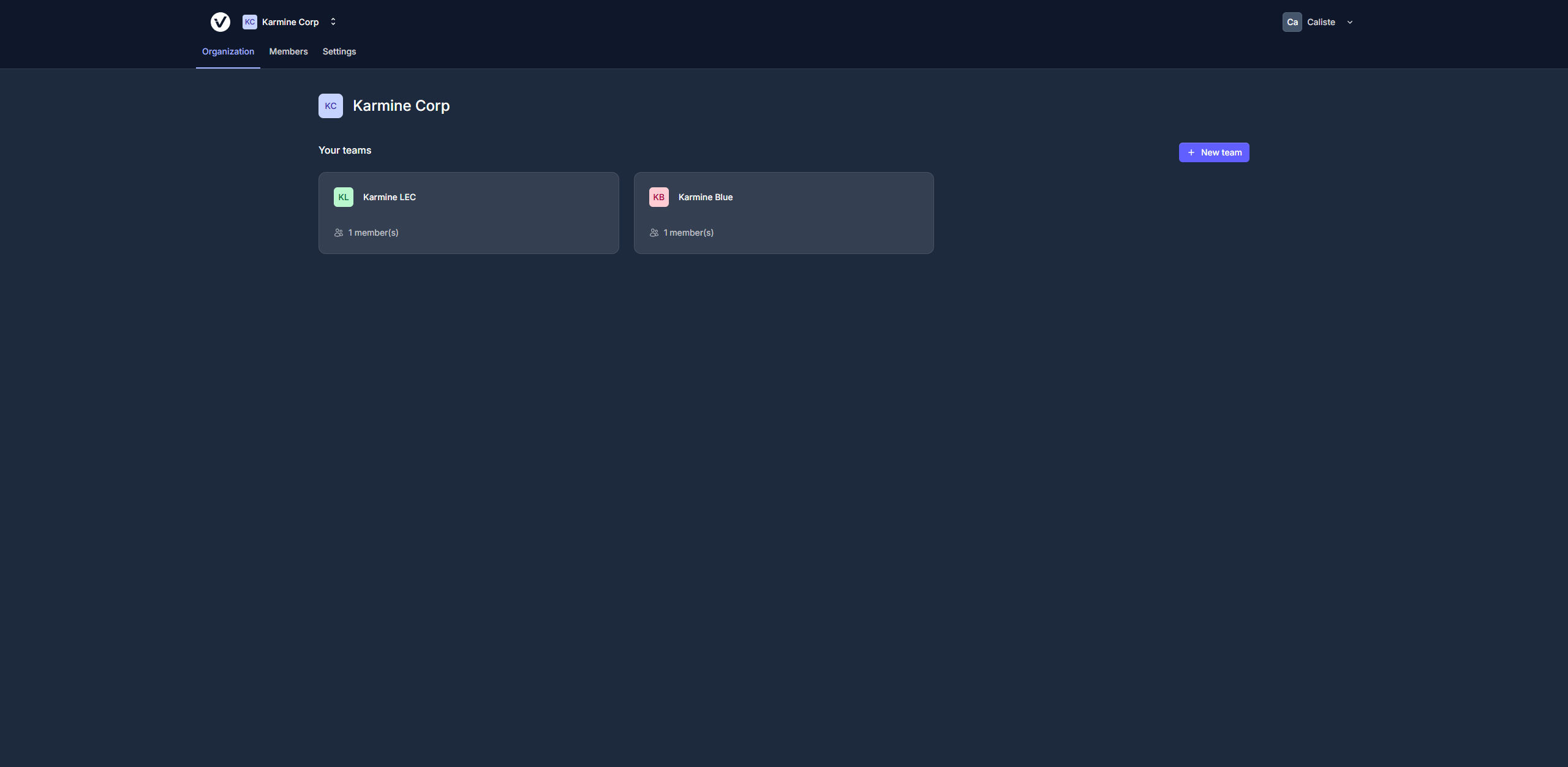This screenshot has height=767, width=1568.
Task: Click the members icon on the Karmine Blue card
Action: pyautogui.click(x=654, y=233)
